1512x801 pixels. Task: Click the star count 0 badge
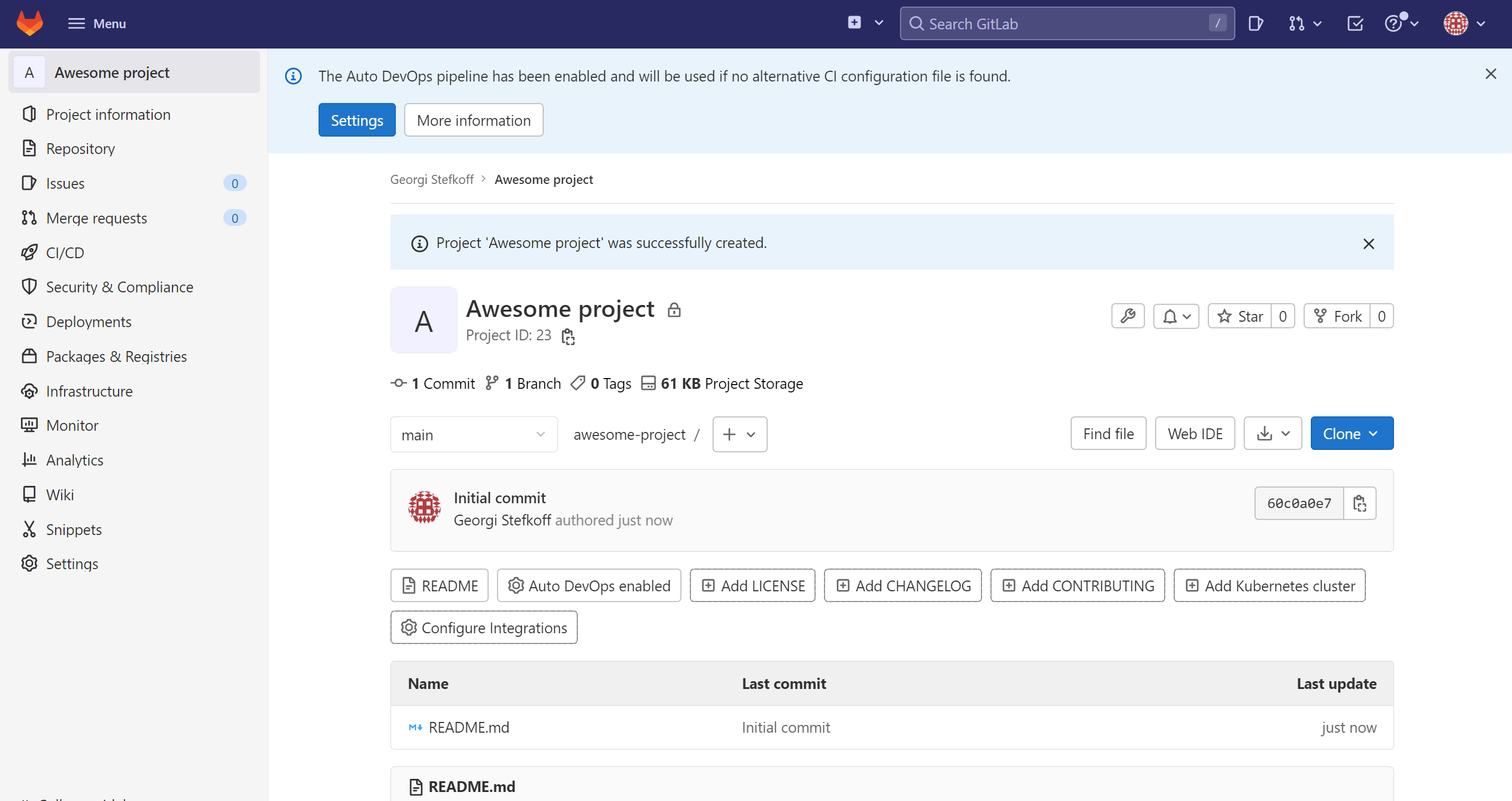pos(1283,316)
